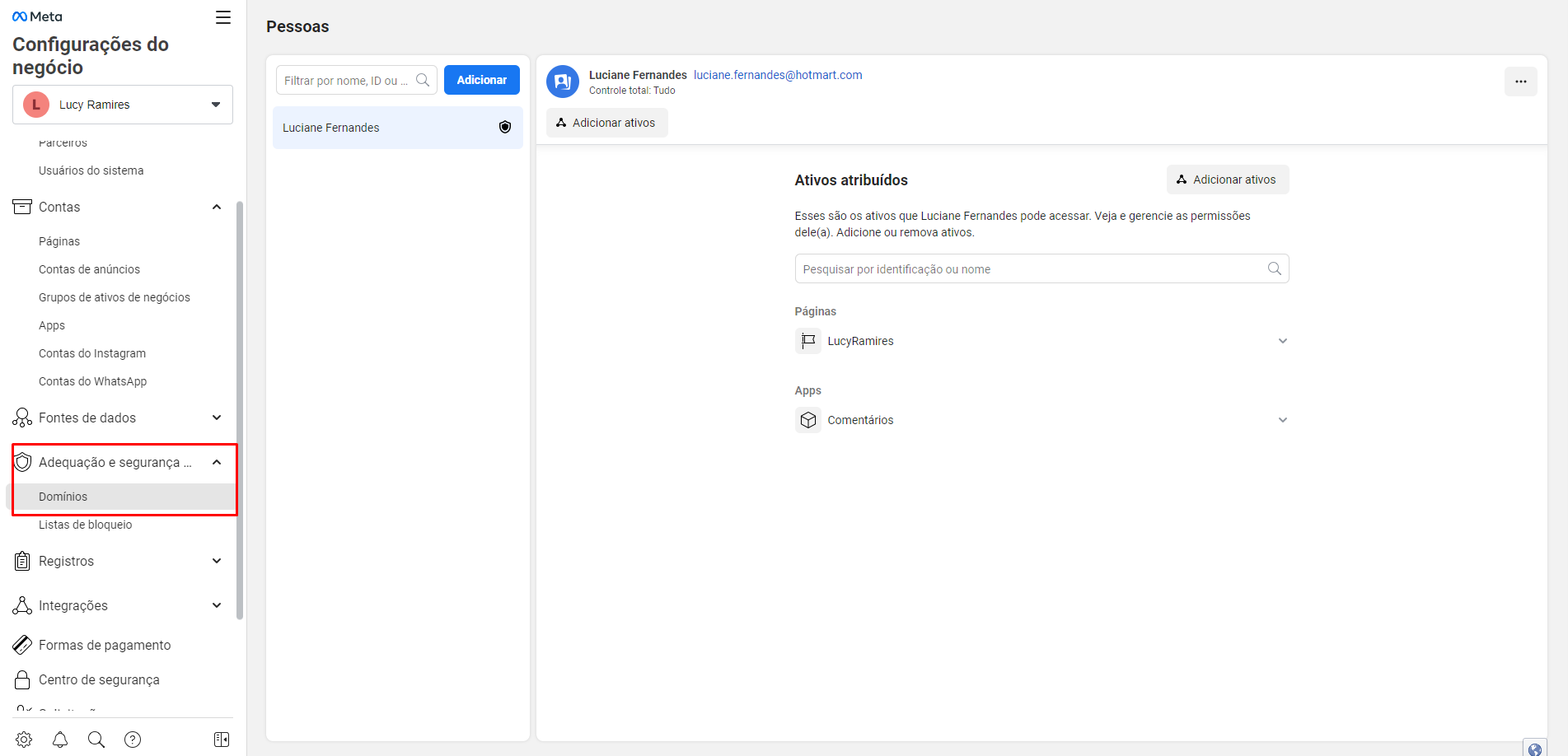
Task: Click the sidebar vertical scrollbar
Action: click(x=240, y=410)
